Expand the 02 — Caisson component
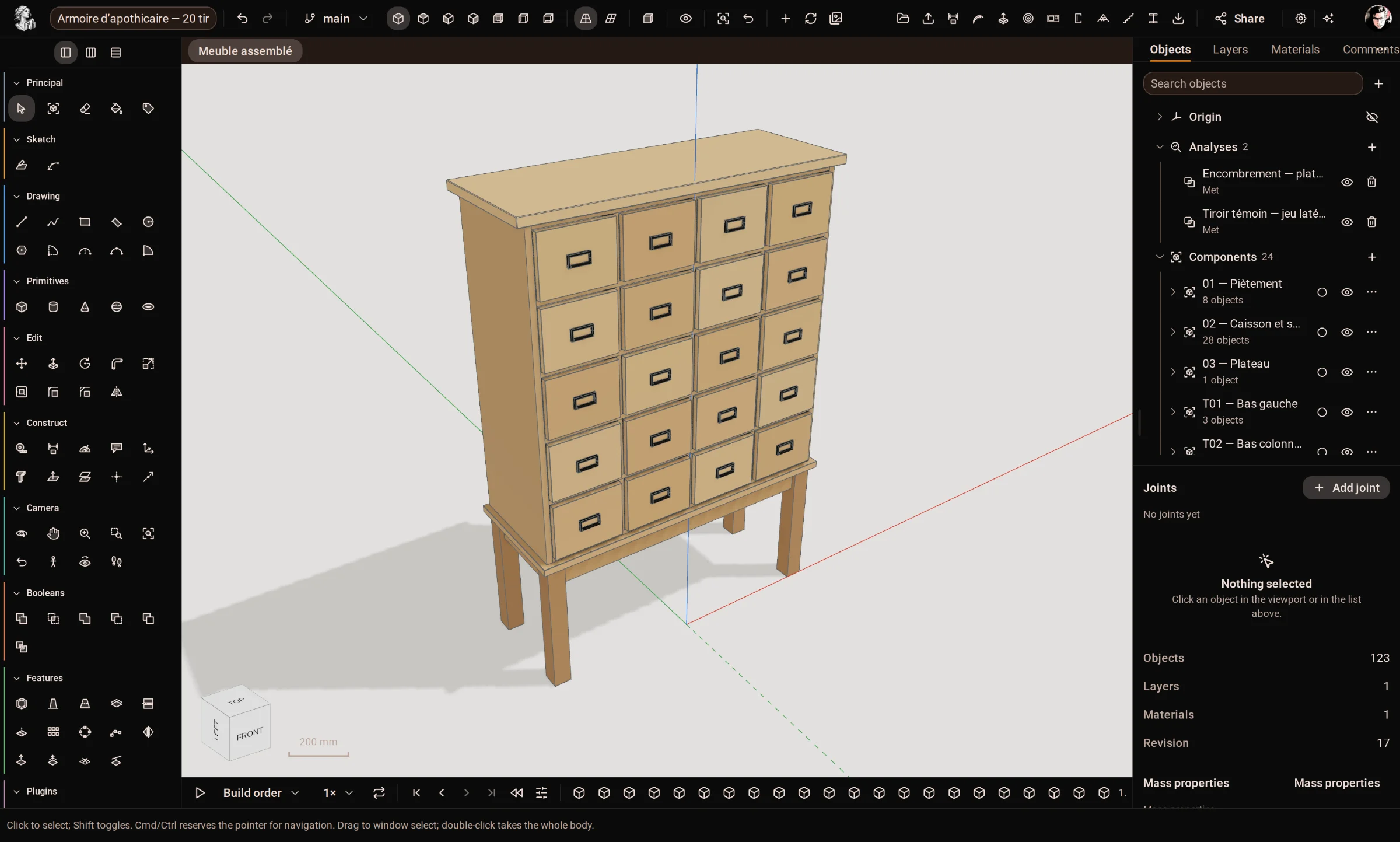This screenshot has width=1400, height=842. pyautogui.click(x=1173, y=332)
